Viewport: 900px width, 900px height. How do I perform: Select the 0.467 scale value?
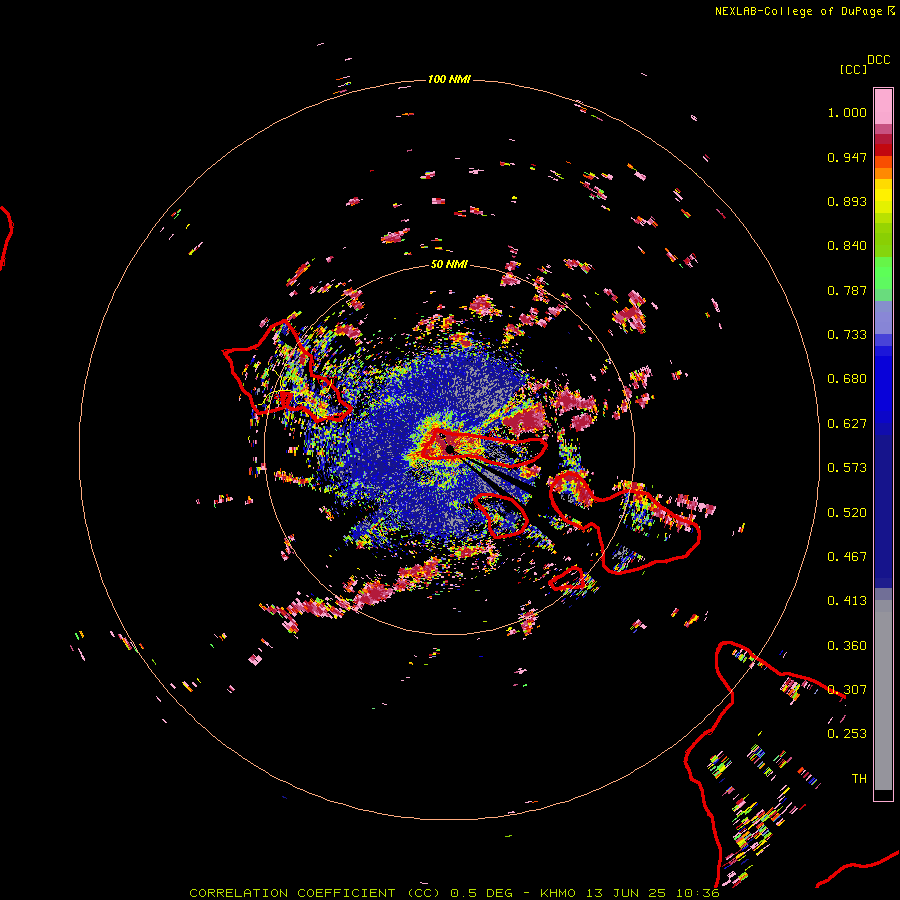847,557
